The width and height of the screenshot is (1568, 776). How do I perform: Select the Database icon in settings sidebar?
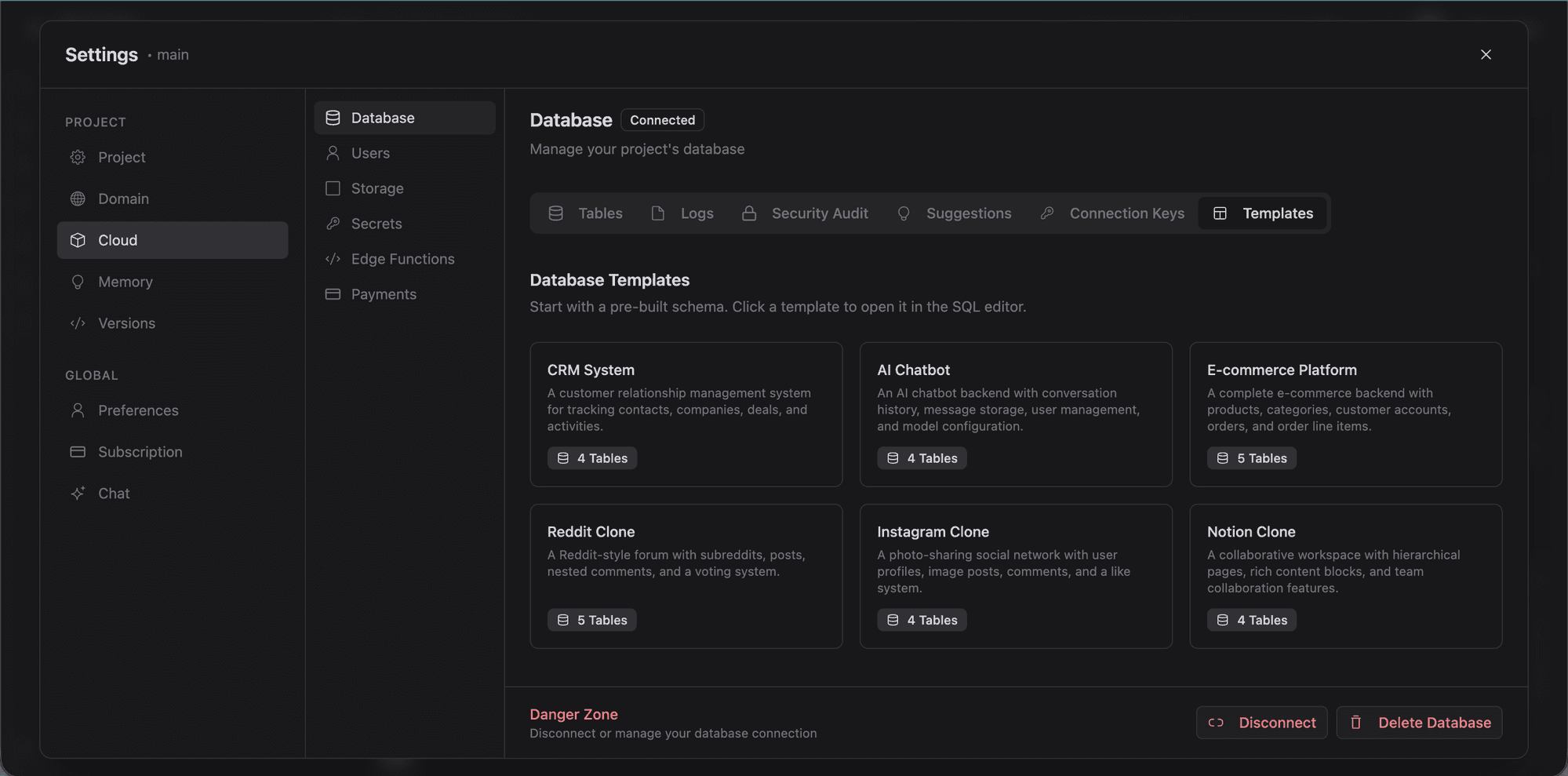[x=333, y=117]
